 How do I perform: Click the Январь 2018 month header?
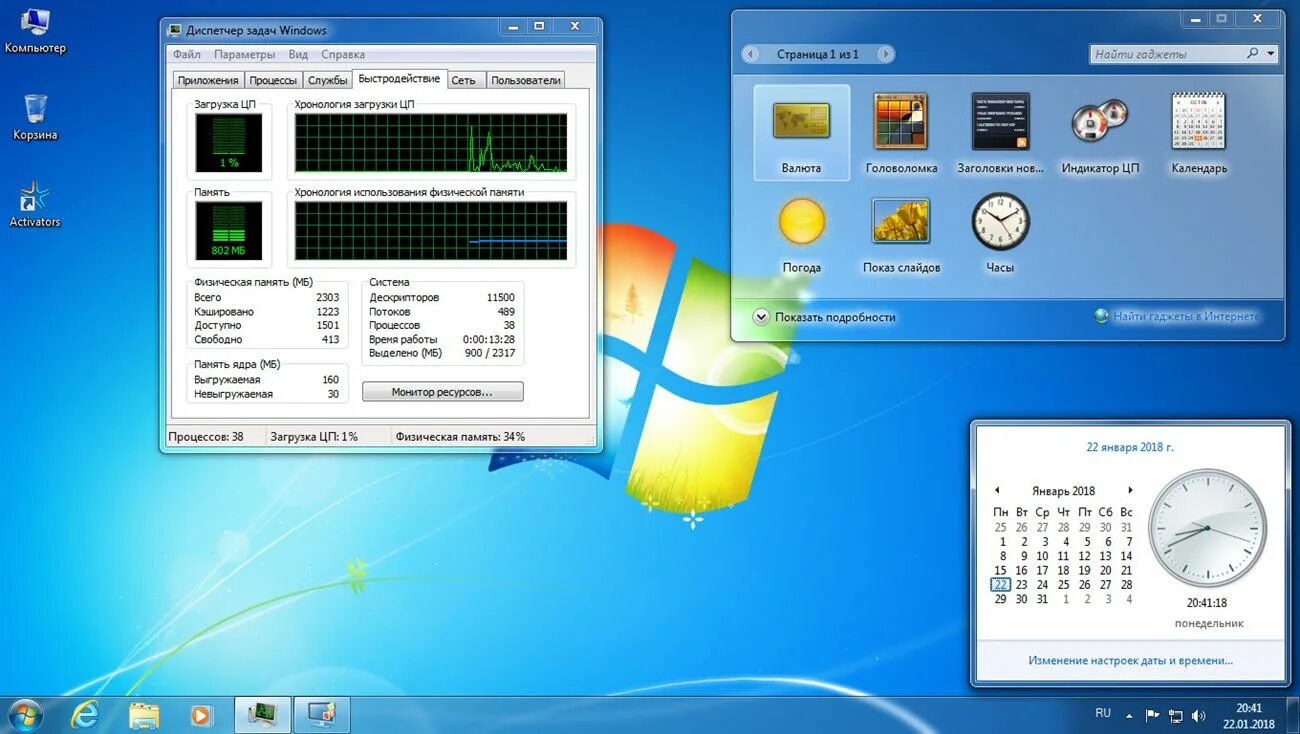pos(1063,491)
